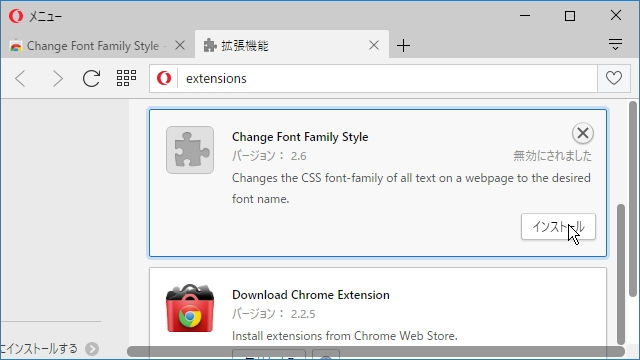This screenshot has width=640, height=360.
Task: Open the Opera メニュー menu
Action: click(x=35, y=16)
